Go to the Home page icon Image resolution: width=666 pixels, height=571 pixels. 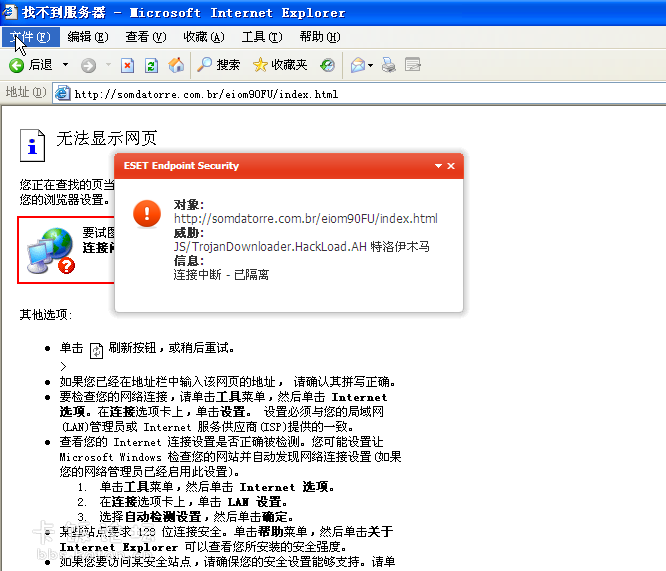click(x=176, y=65)
